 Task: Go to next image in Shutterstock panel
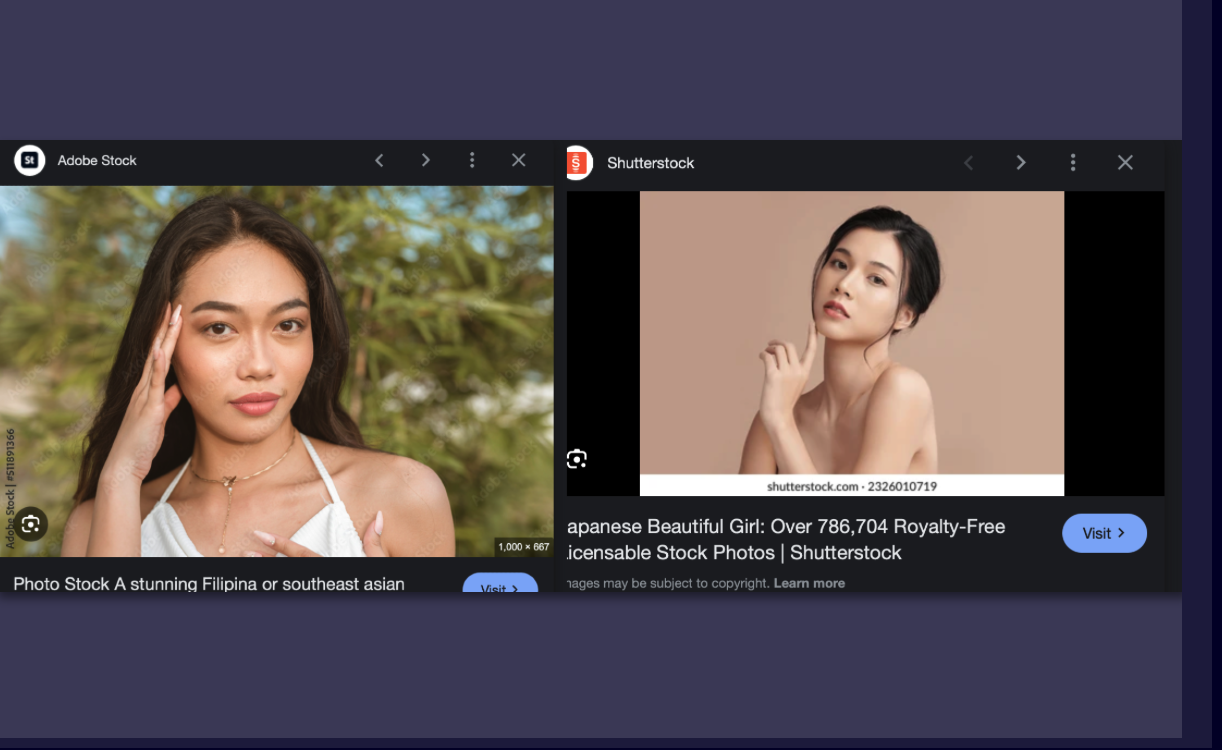tap(1021, 163)
